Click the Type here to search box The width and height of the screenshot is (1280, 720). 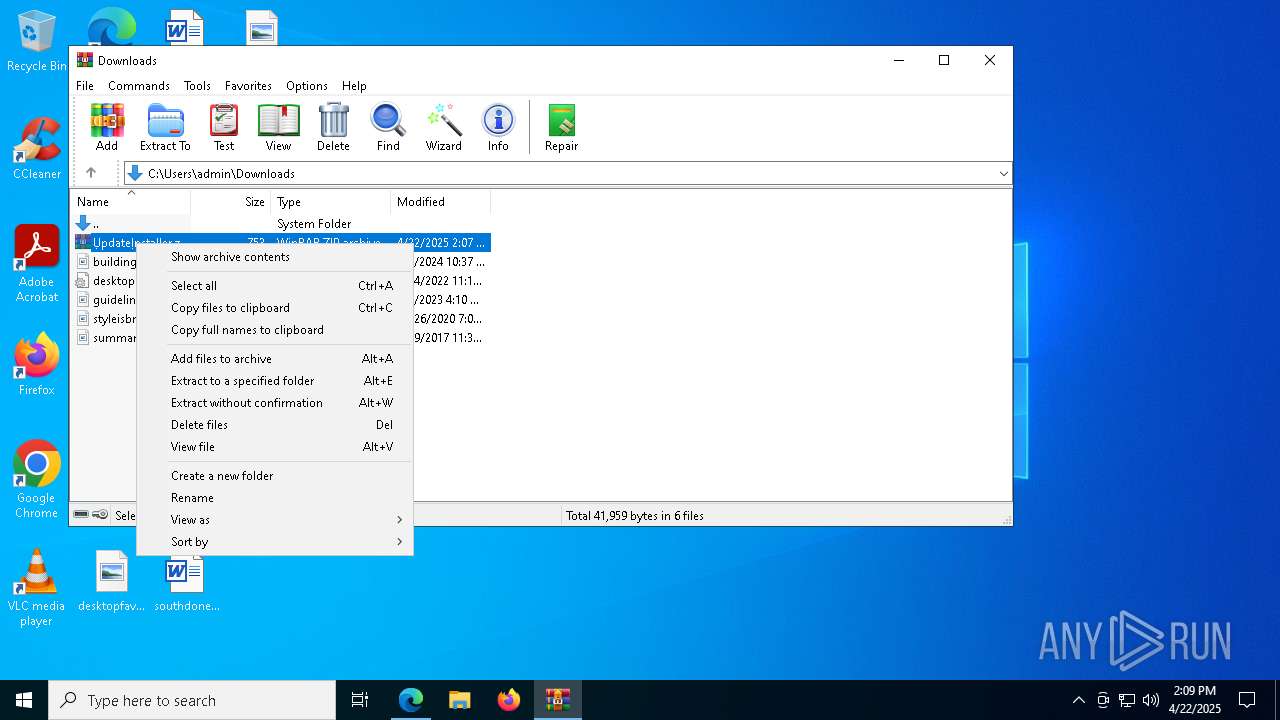pos(192,700)
